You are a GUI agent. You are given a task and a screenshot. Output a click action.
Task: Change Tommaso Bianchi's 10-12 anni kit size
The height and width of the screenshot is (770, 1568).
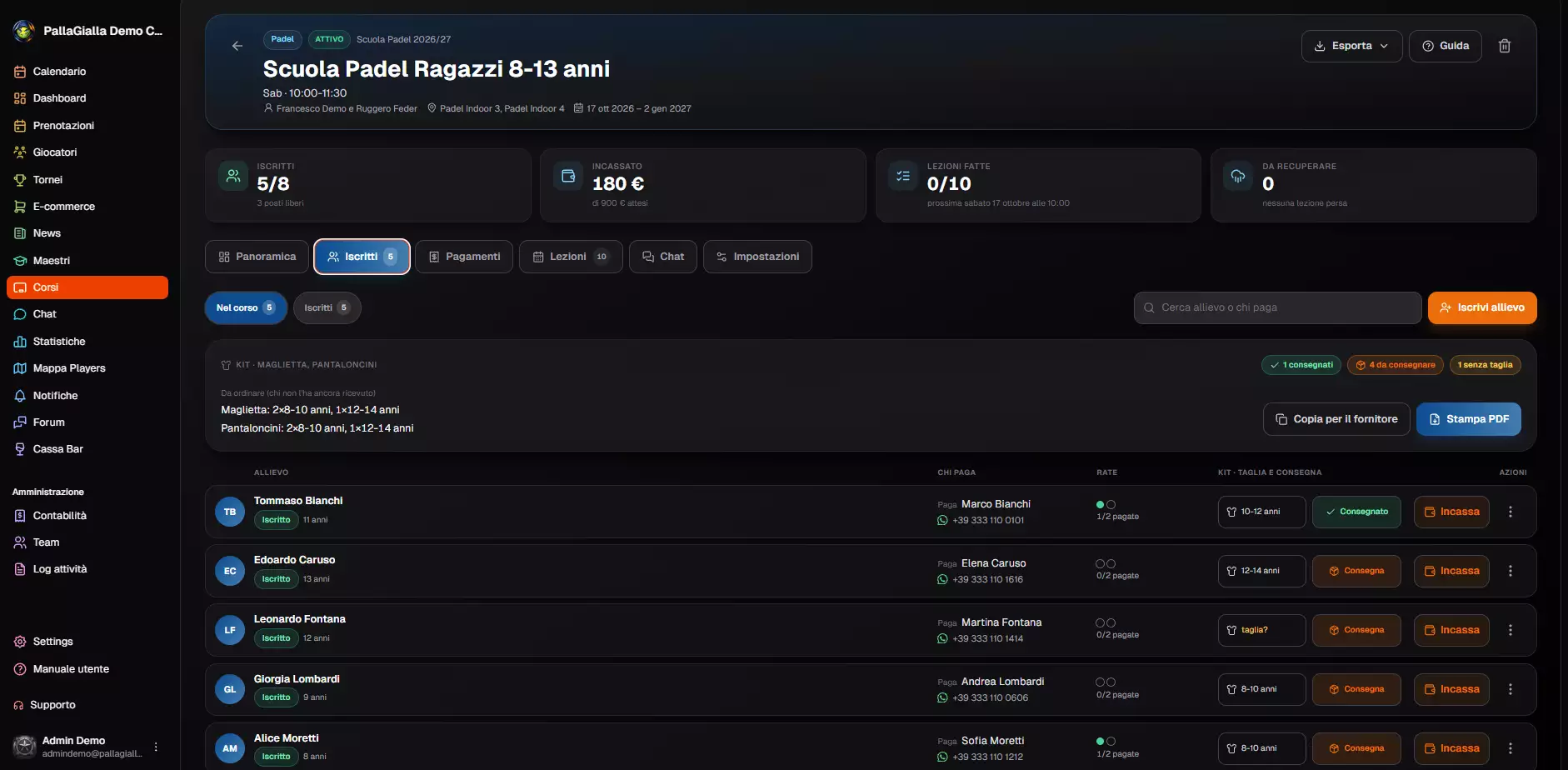1261,512
